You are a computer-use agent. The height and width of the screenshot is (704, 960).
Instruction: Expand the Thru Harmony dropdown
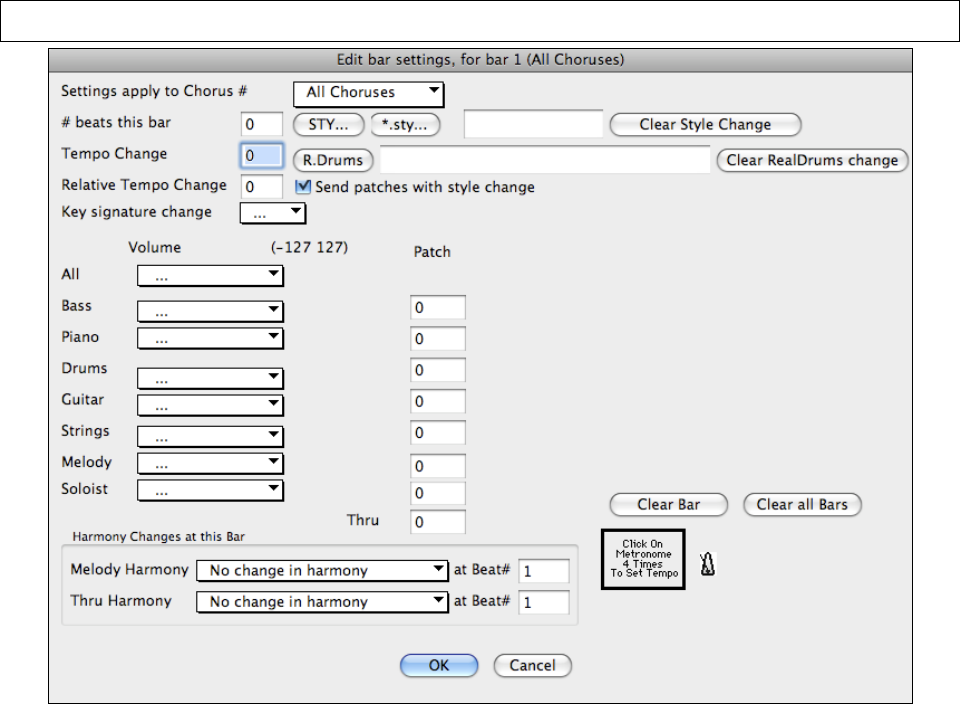point(322,602)
